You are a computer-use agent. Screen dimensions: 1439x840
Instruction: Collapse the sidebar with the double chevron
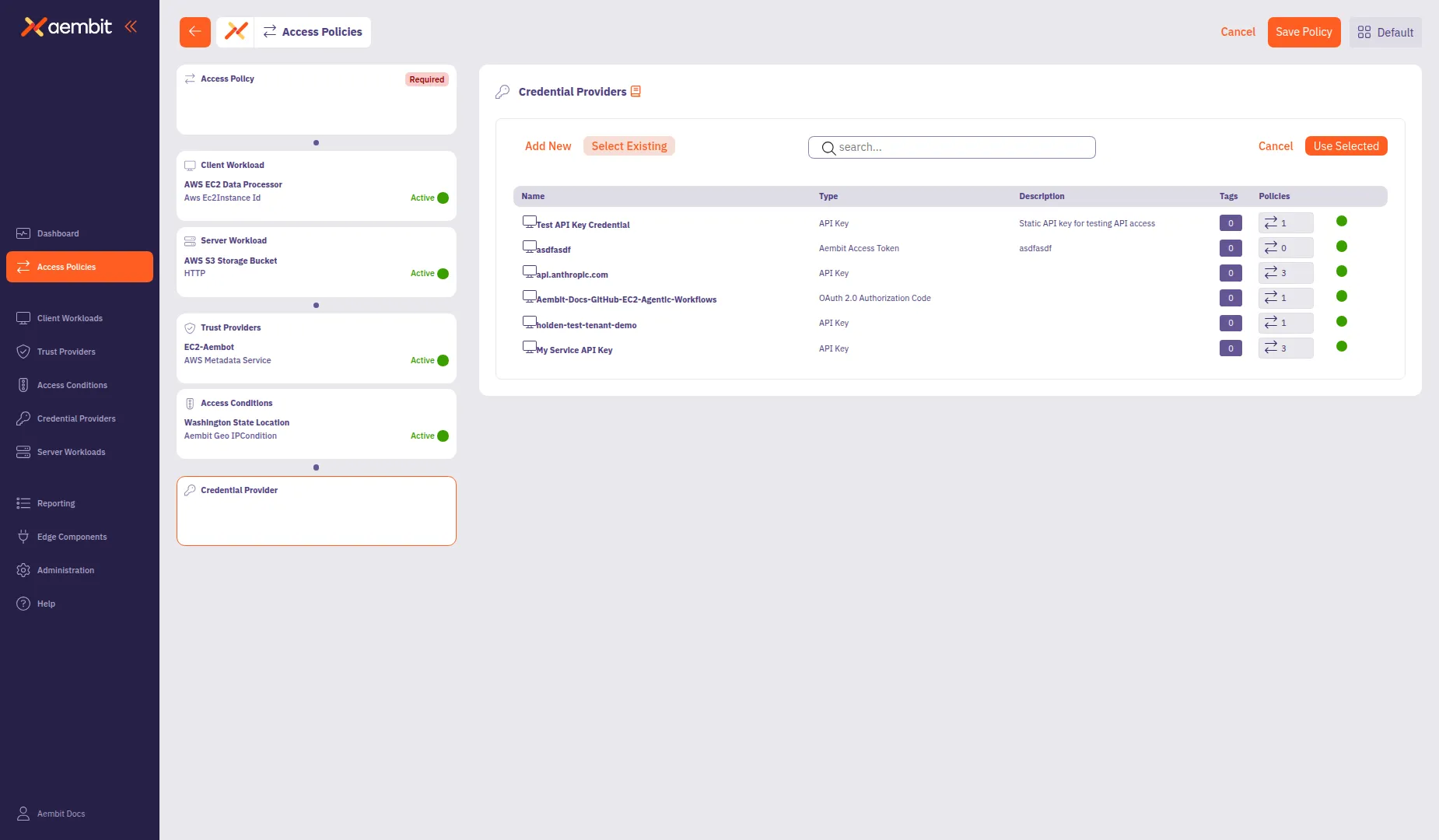[x=131, y=26]
